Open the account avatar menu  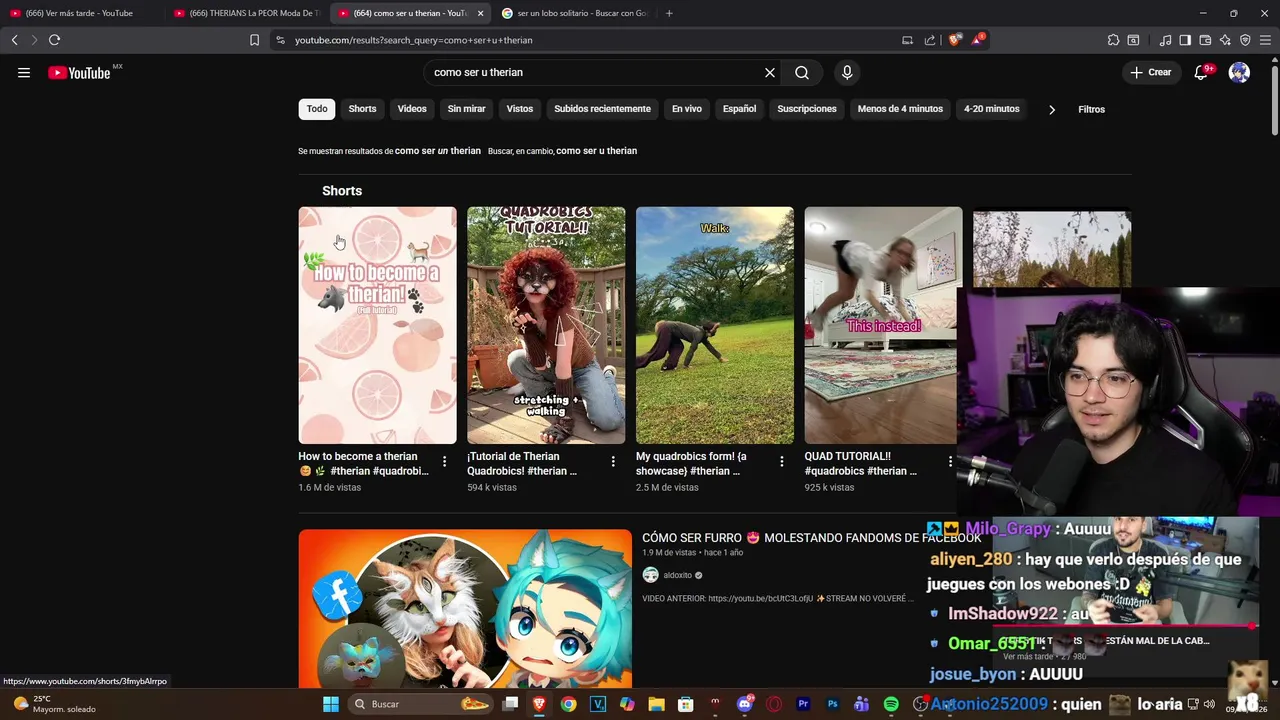[1239, 72]
